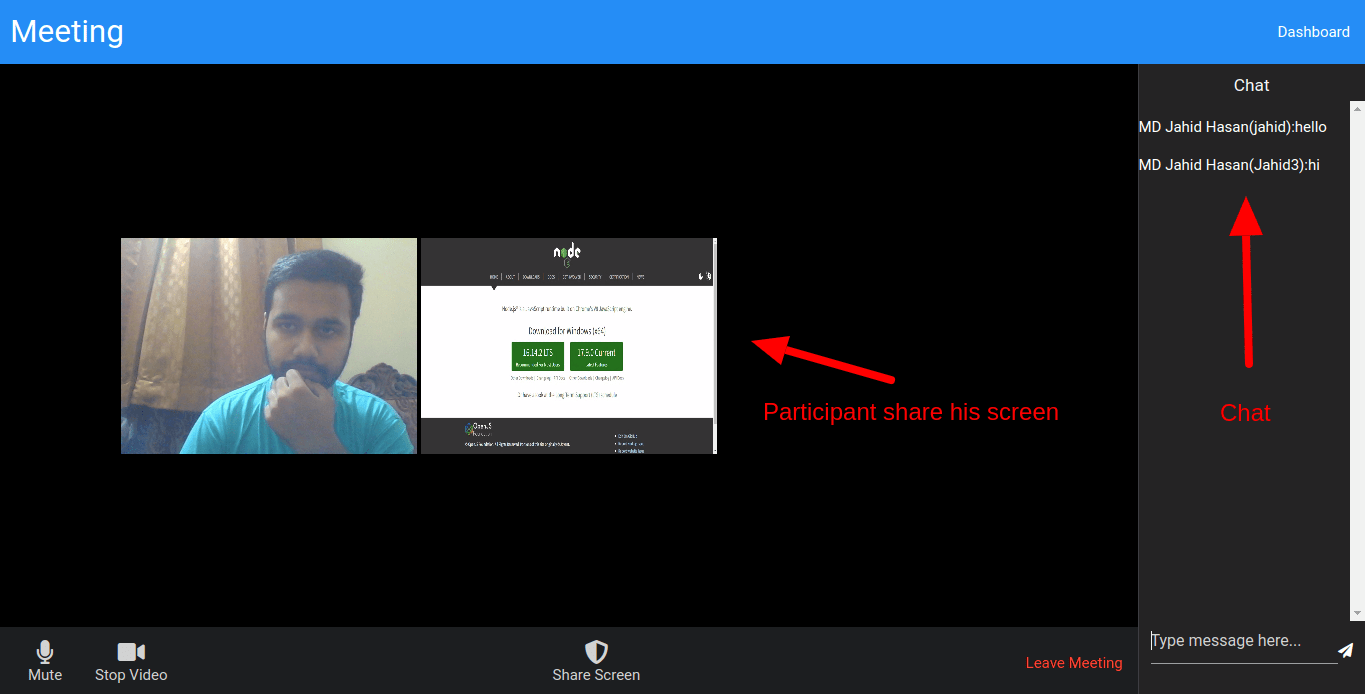The width and height of the screenshot is (1365, 694).
Task: Click the chat scrollbar up arrow
Action: pyautogui.click(x=1357, y=107)
